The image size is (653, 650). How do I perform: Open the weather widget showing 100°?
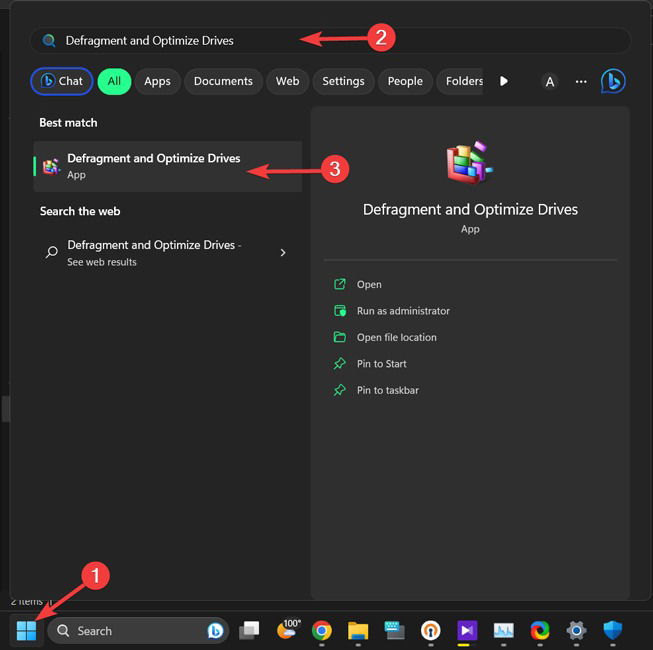pos(288,630)
